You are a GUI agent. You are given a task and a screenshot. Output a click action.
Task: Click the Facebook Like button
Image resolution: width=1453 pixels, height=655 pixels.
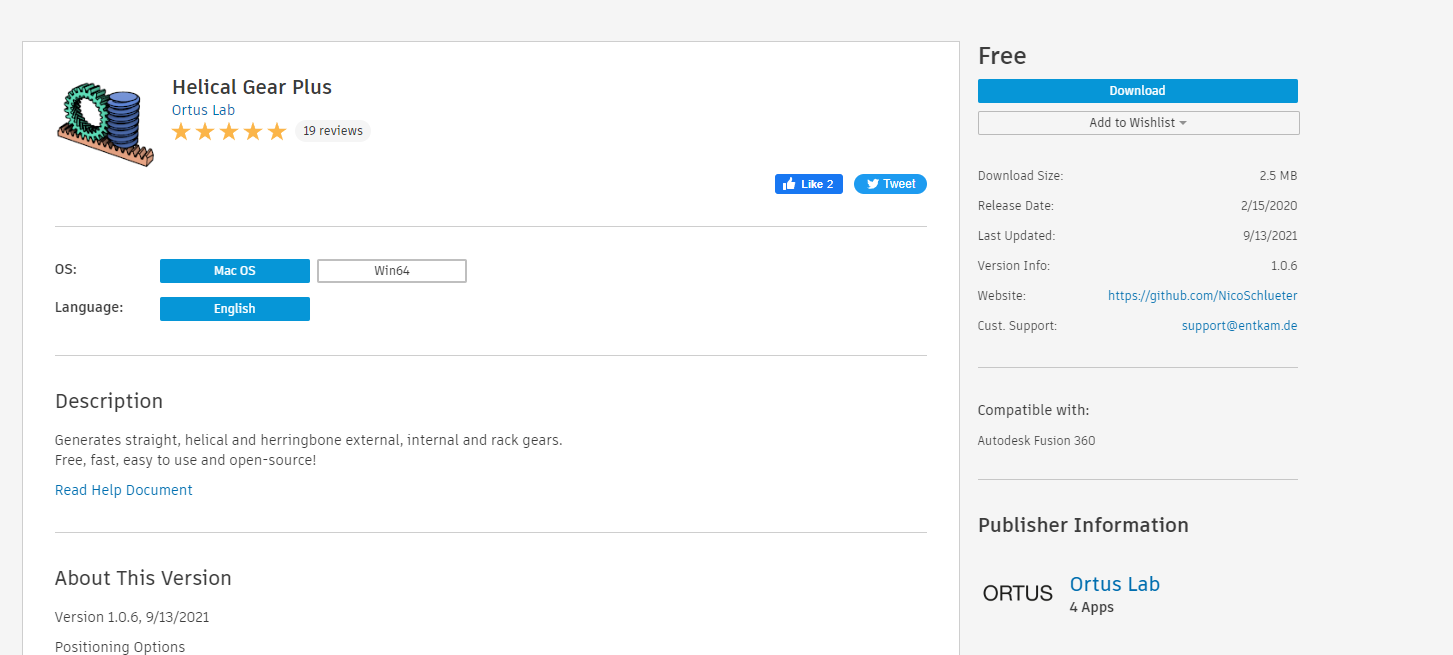click(x=809, y=184)
